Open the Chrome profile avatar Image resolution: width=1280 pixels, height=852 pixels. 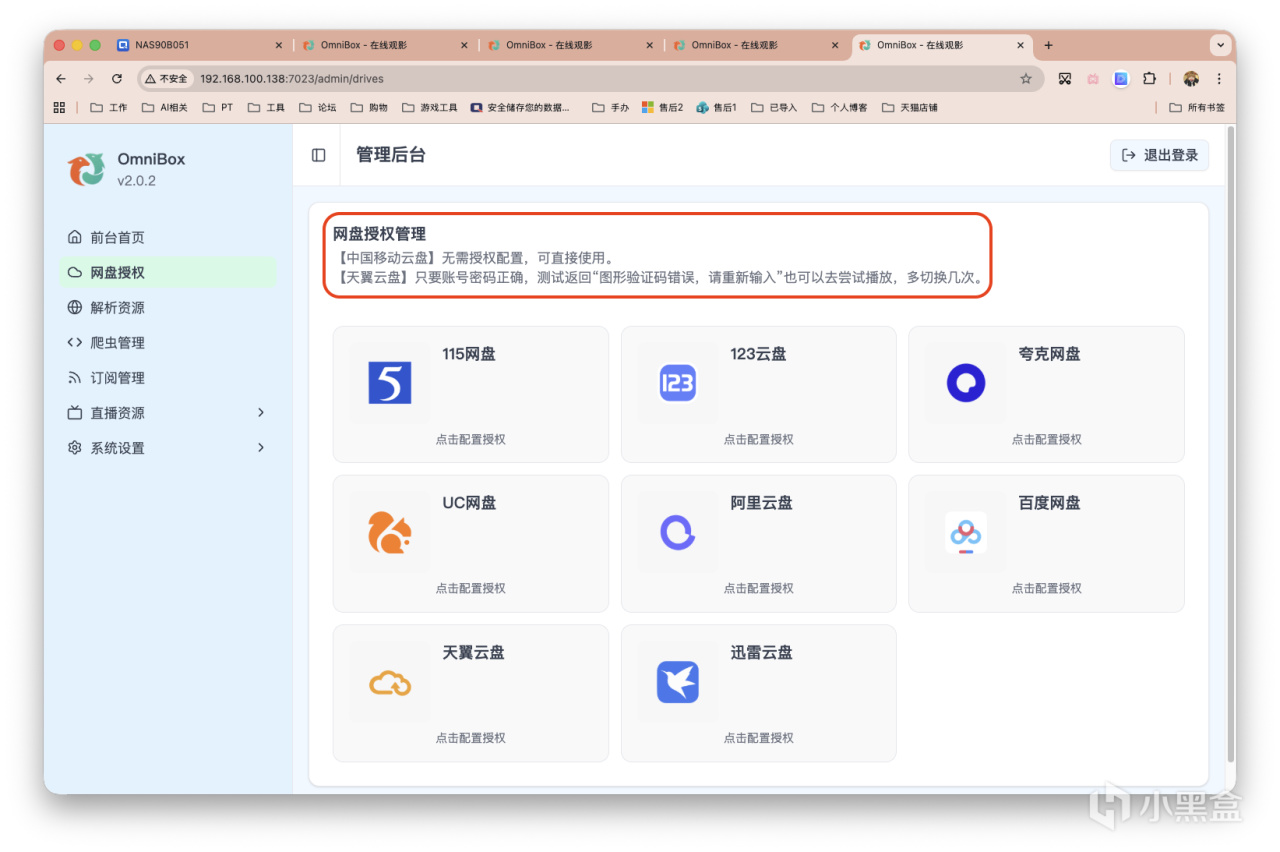[1190, 78]
